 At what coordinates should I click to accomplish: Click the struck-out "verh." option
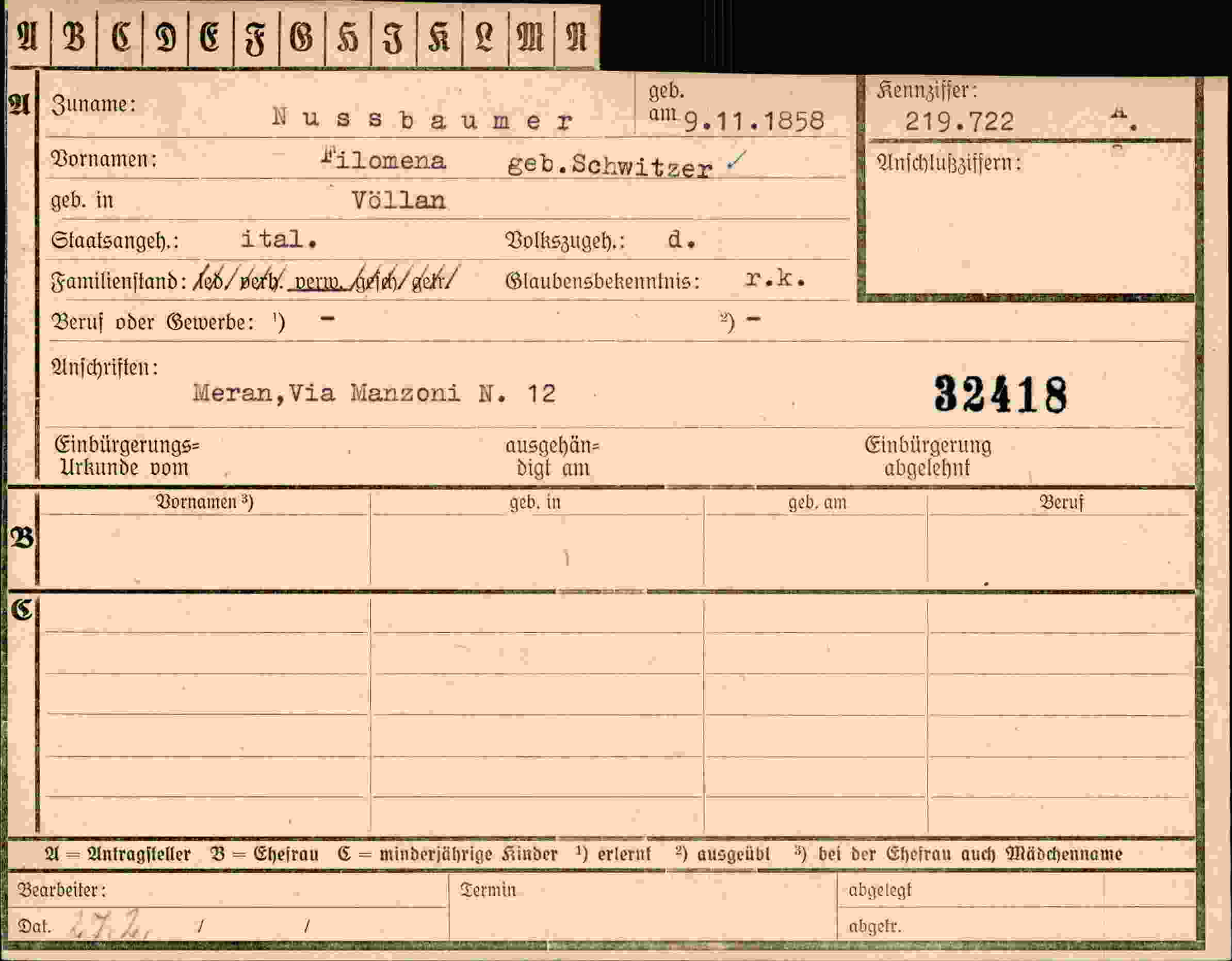tap(261, 280)
